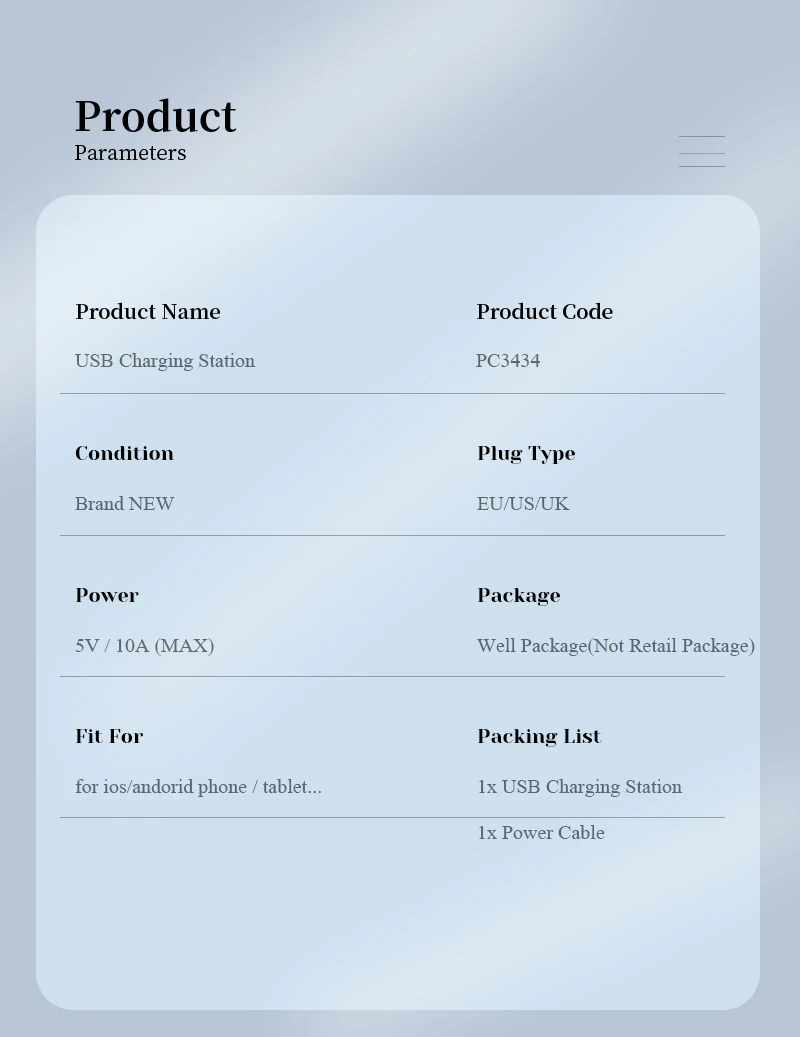Select the EU/US/UK plug value
Viewport: 800px width, 1037px height.
523,503
